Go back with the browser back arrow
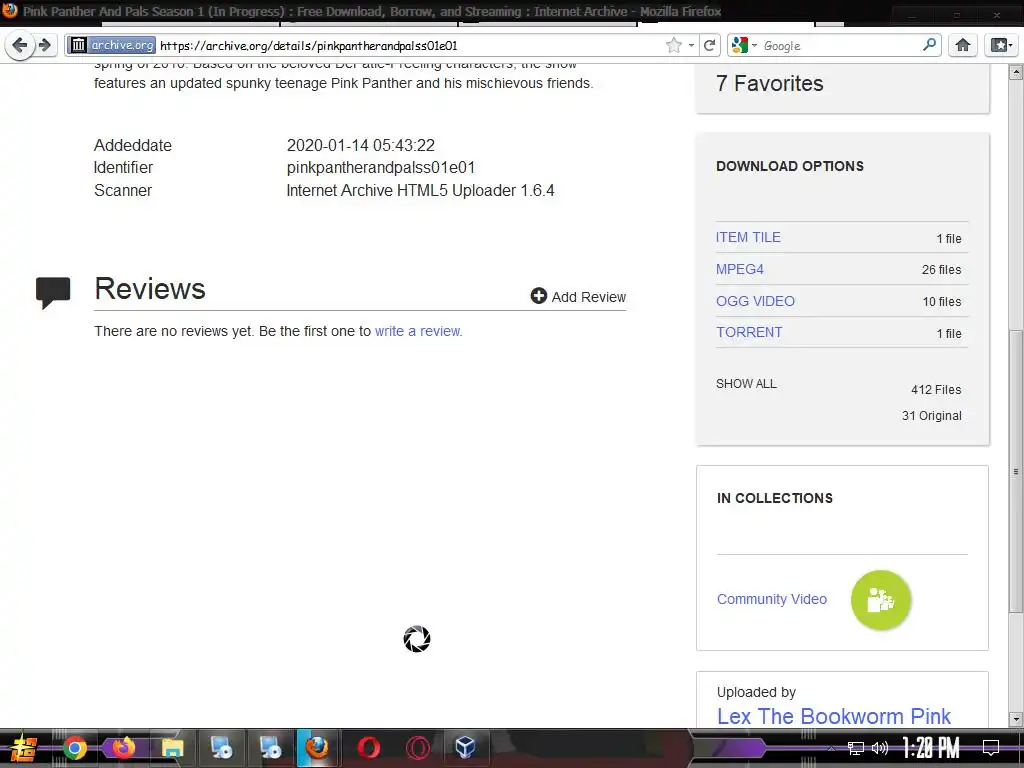 point(20,45)
